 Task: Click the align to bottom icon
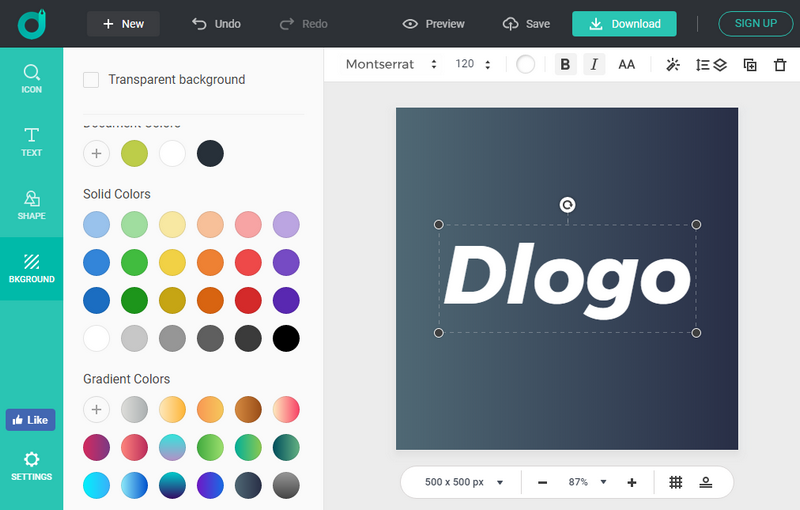click(706, 482)
